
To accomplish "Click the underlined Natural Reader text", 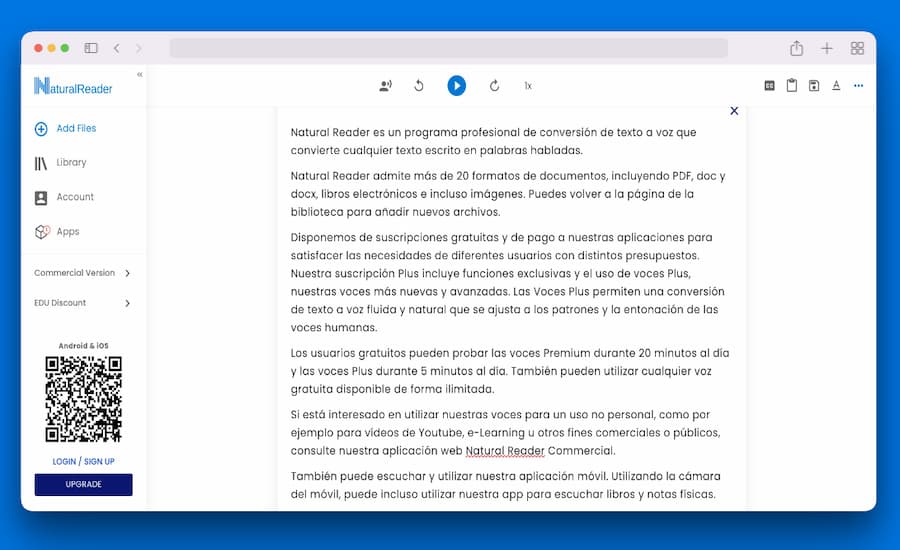I will (x=505, y=451).
